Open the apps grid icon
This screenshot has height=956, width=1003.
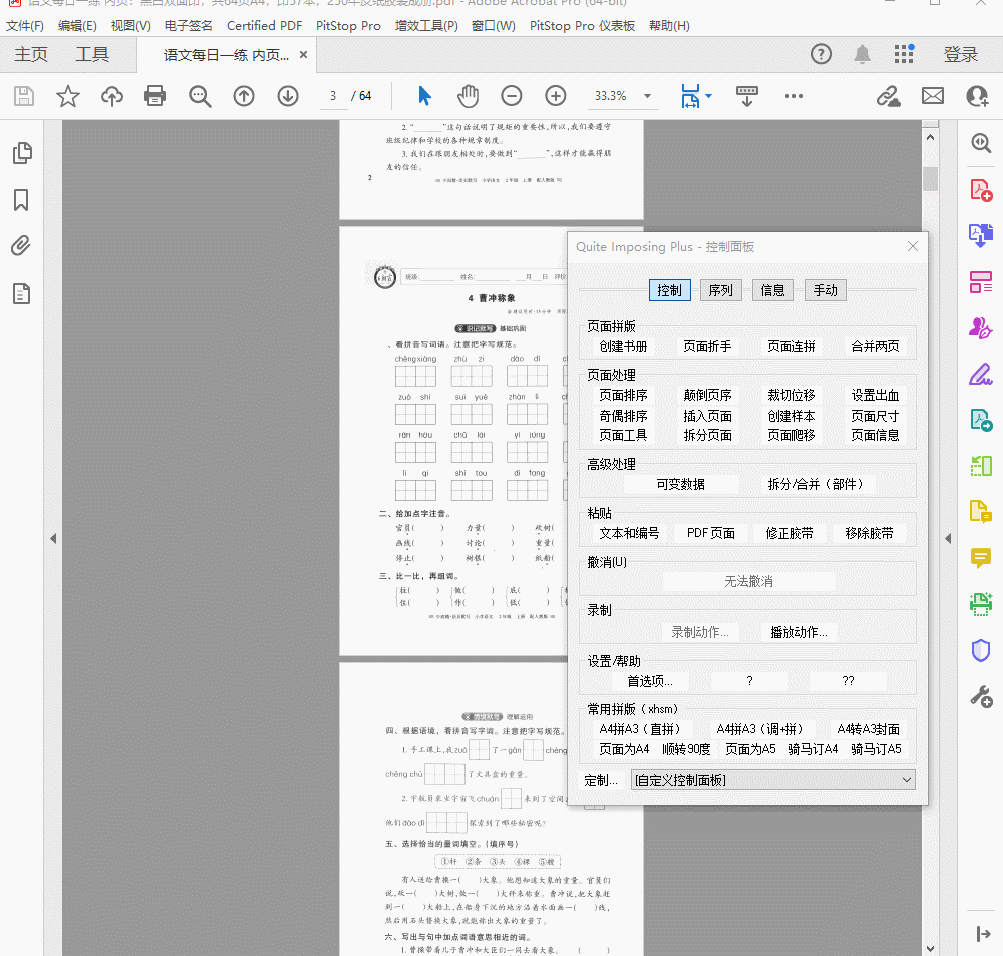[x=904, y=54]
